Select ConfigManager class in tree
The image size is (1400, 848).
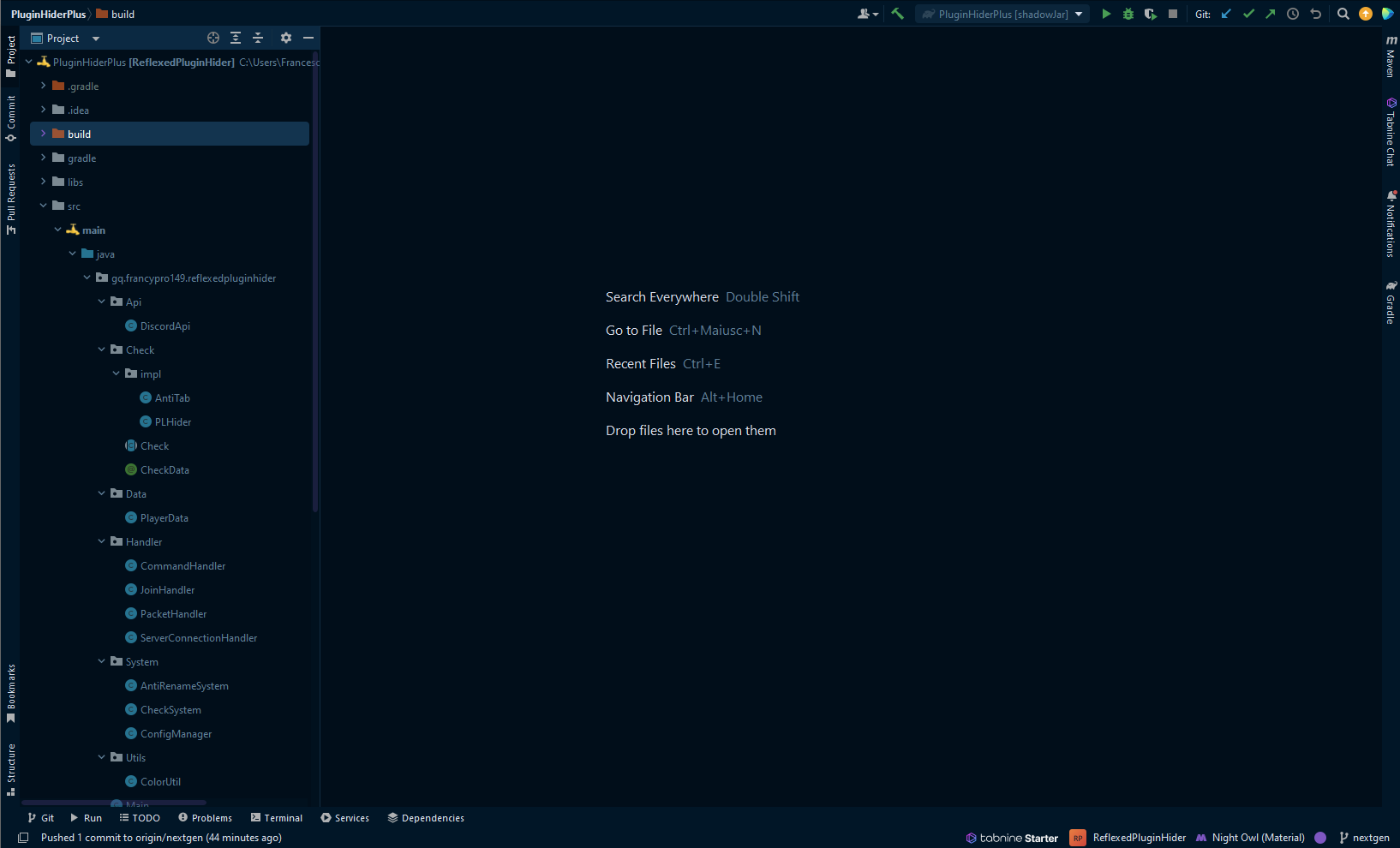pyautogui.click(x=176, y=733)
